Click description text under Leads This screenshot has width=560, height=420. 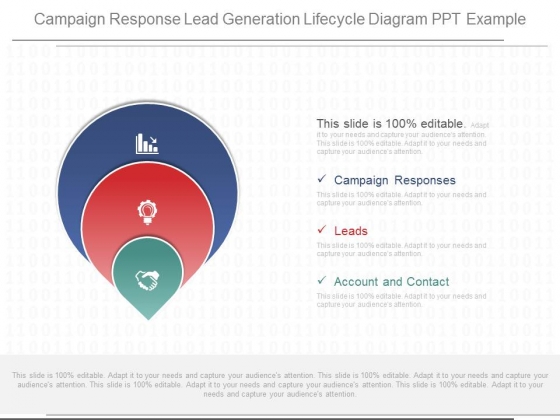click(x=401, y=249)
